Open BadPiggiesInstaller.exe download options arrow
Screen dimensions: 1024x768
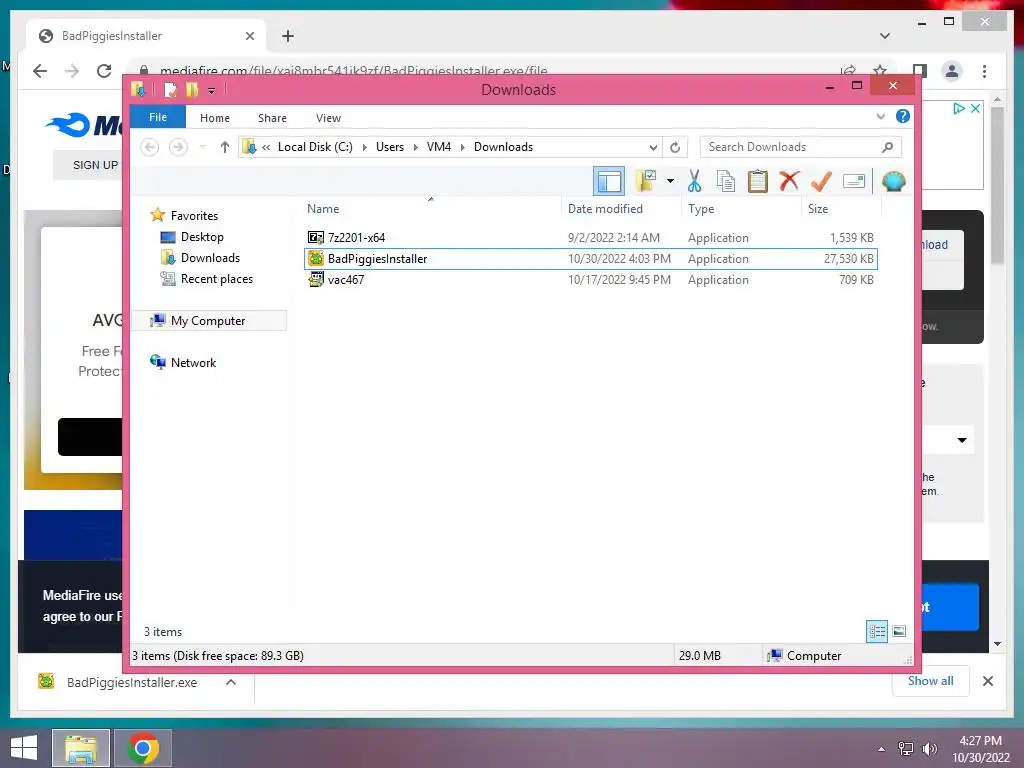(231, 682)
